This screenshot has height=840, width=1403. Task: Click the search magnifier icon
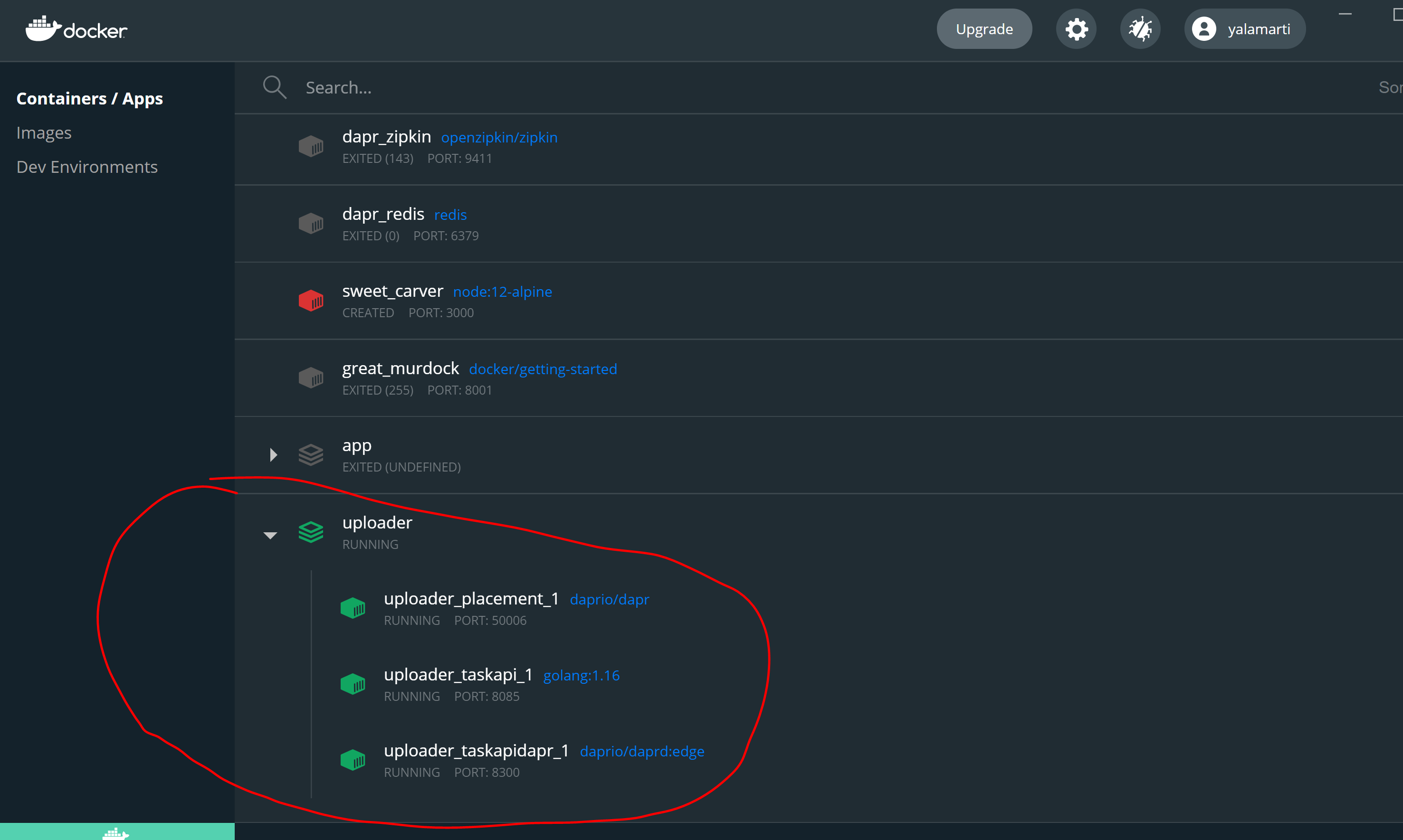point(275,87)
